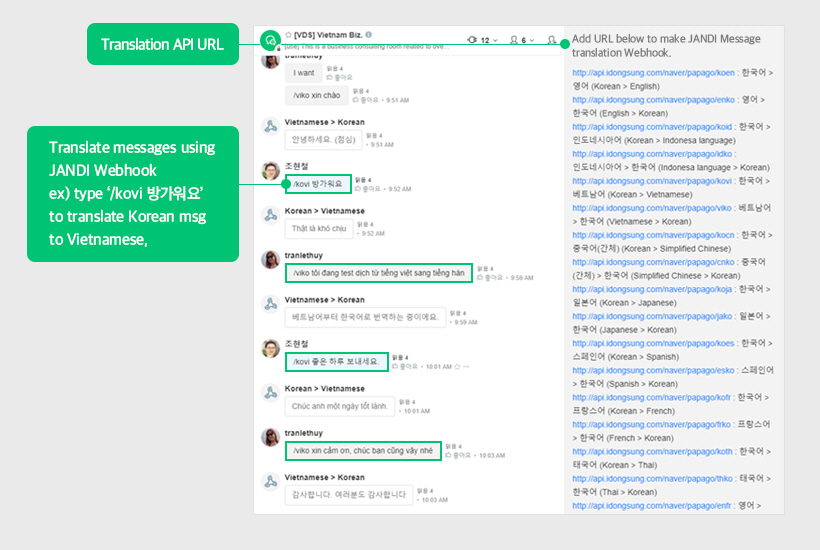820x550 pixels.
Task: Click the webhook bot avatar beside 'Thật là khó chịu'
Action: (270, 215)
